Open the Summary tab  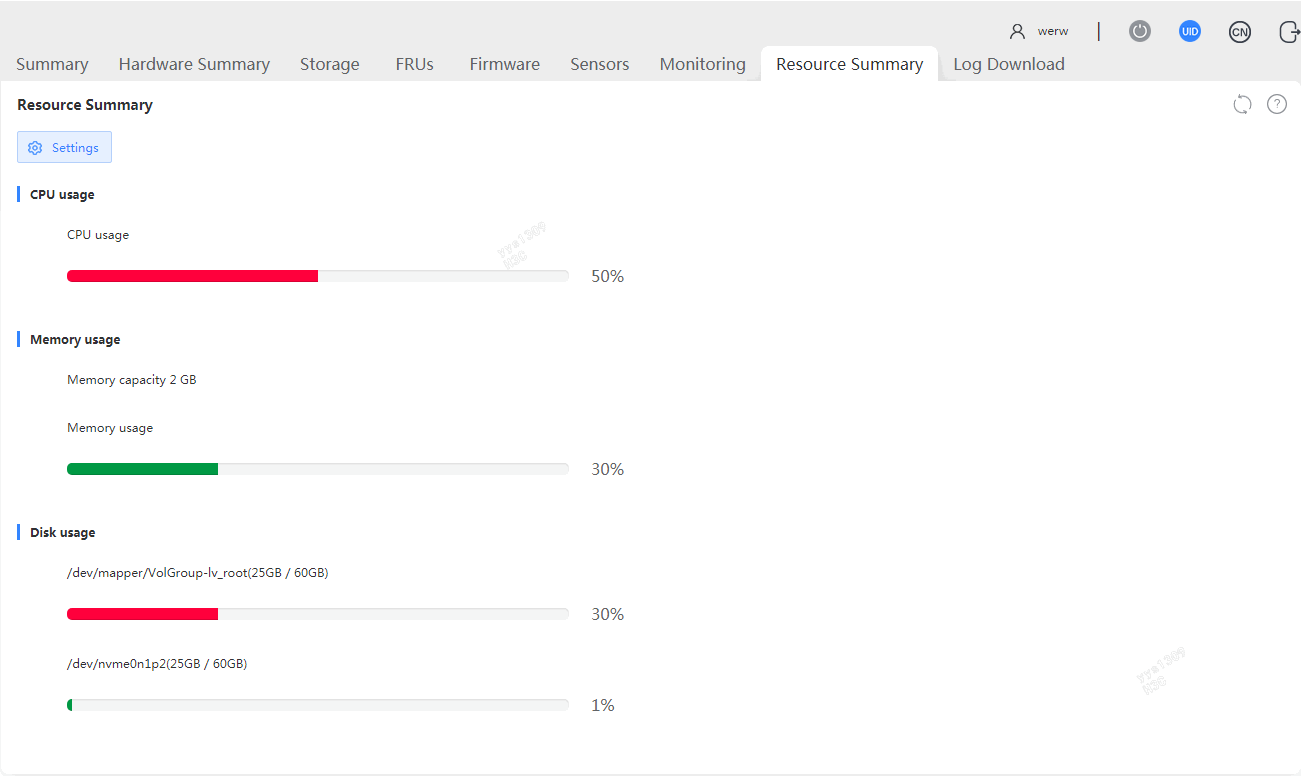(x=52, y=64)
